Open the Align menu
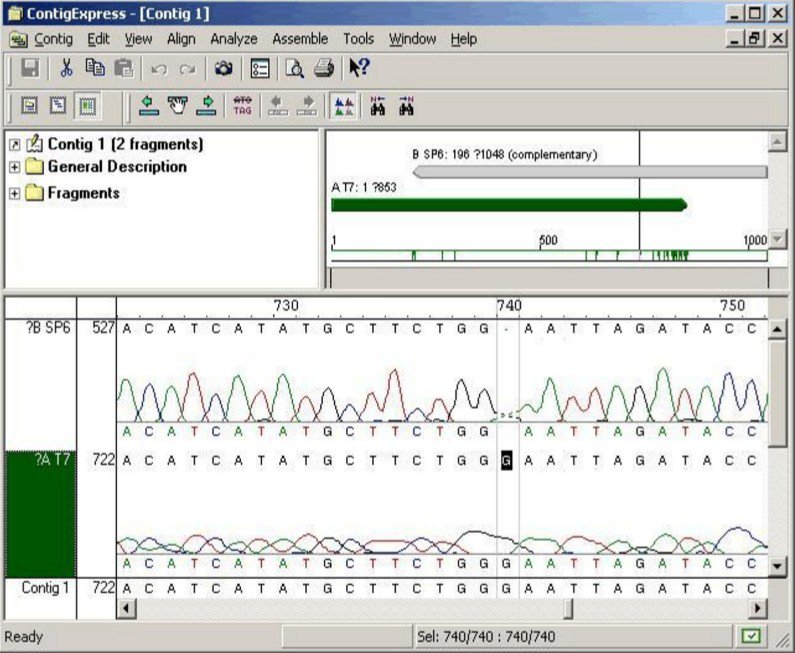795x653 pixels. [181, 39]
